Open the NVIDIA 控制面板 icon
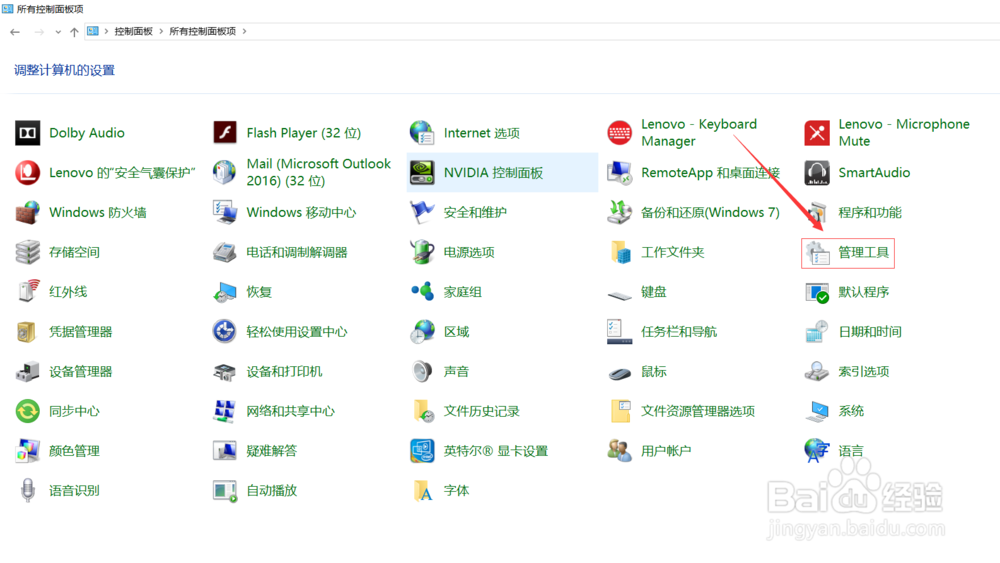1000x563 pixels. coord(422,173)
